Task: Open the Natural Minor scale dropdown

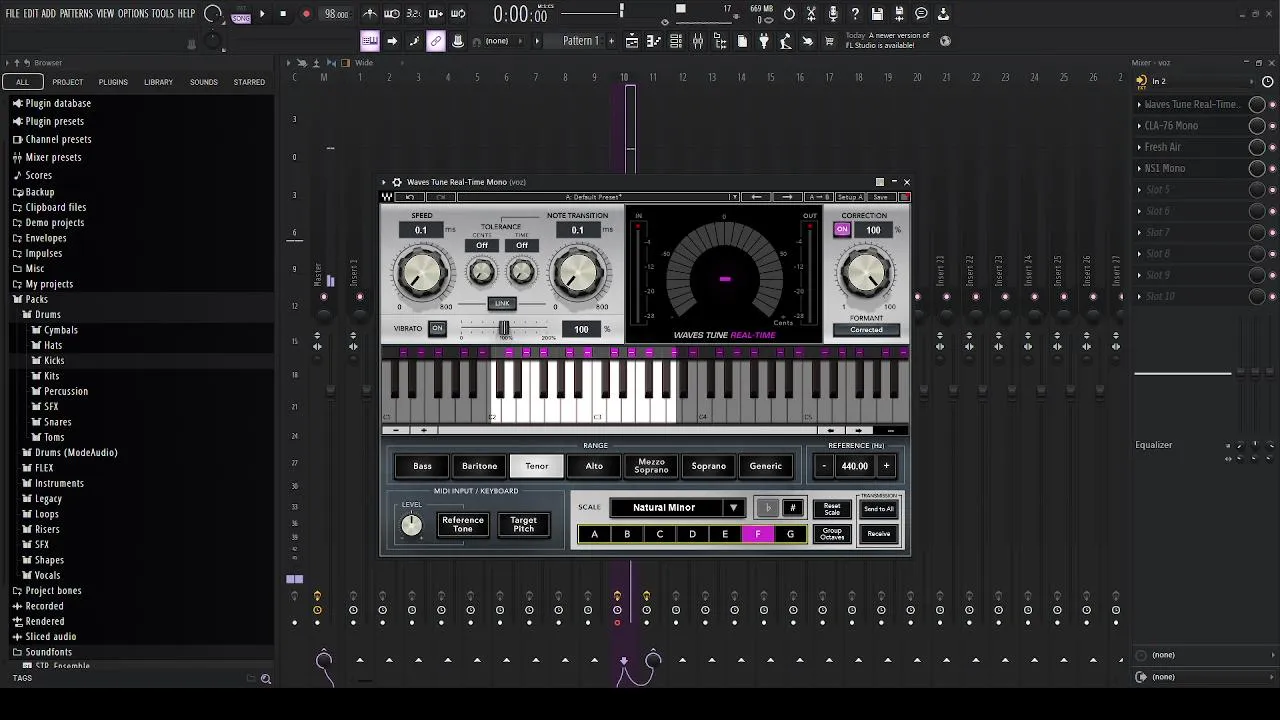Action: (x=678, y=508)
